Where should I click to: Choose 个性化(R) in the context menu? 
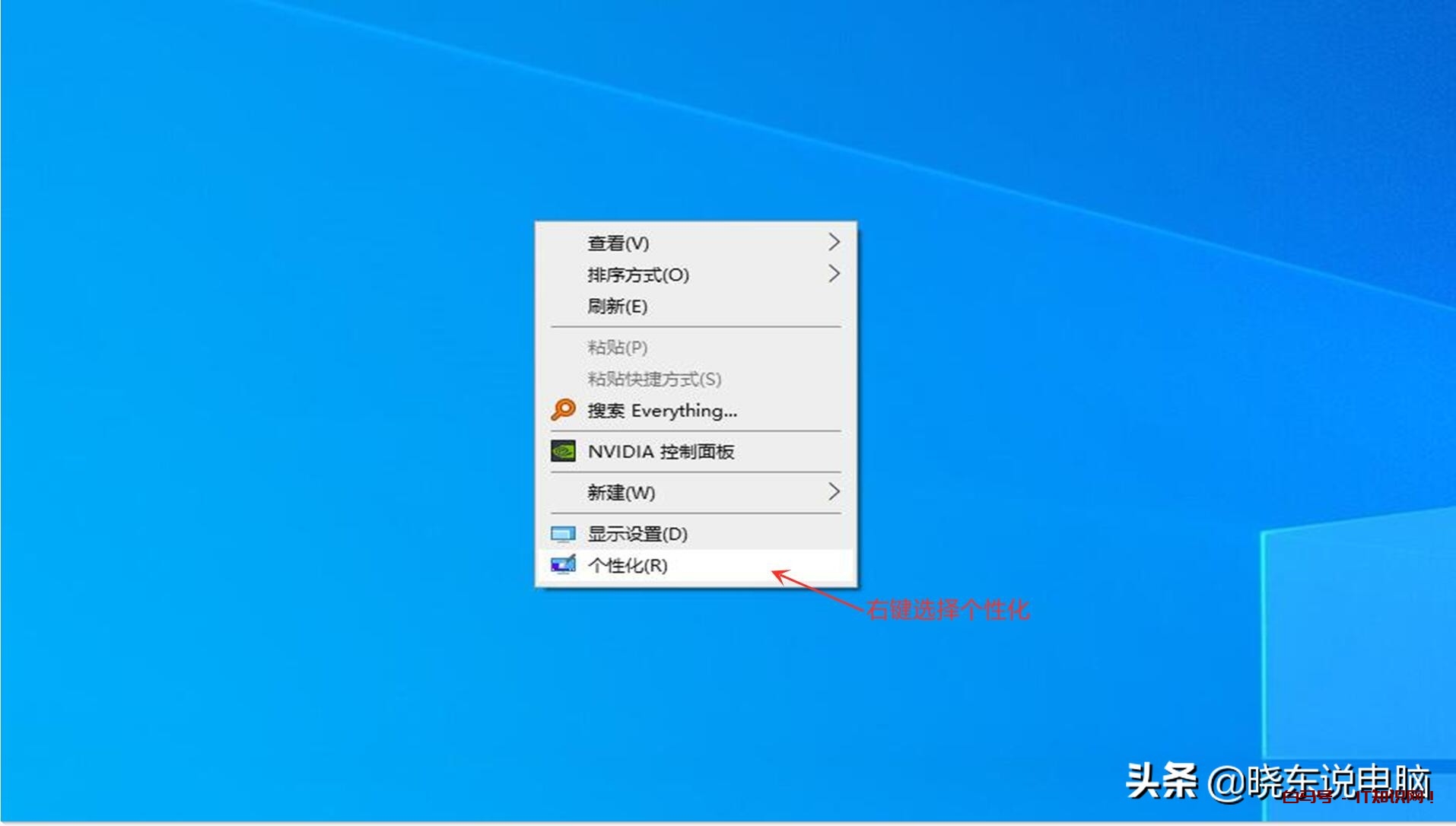[627, 566]
